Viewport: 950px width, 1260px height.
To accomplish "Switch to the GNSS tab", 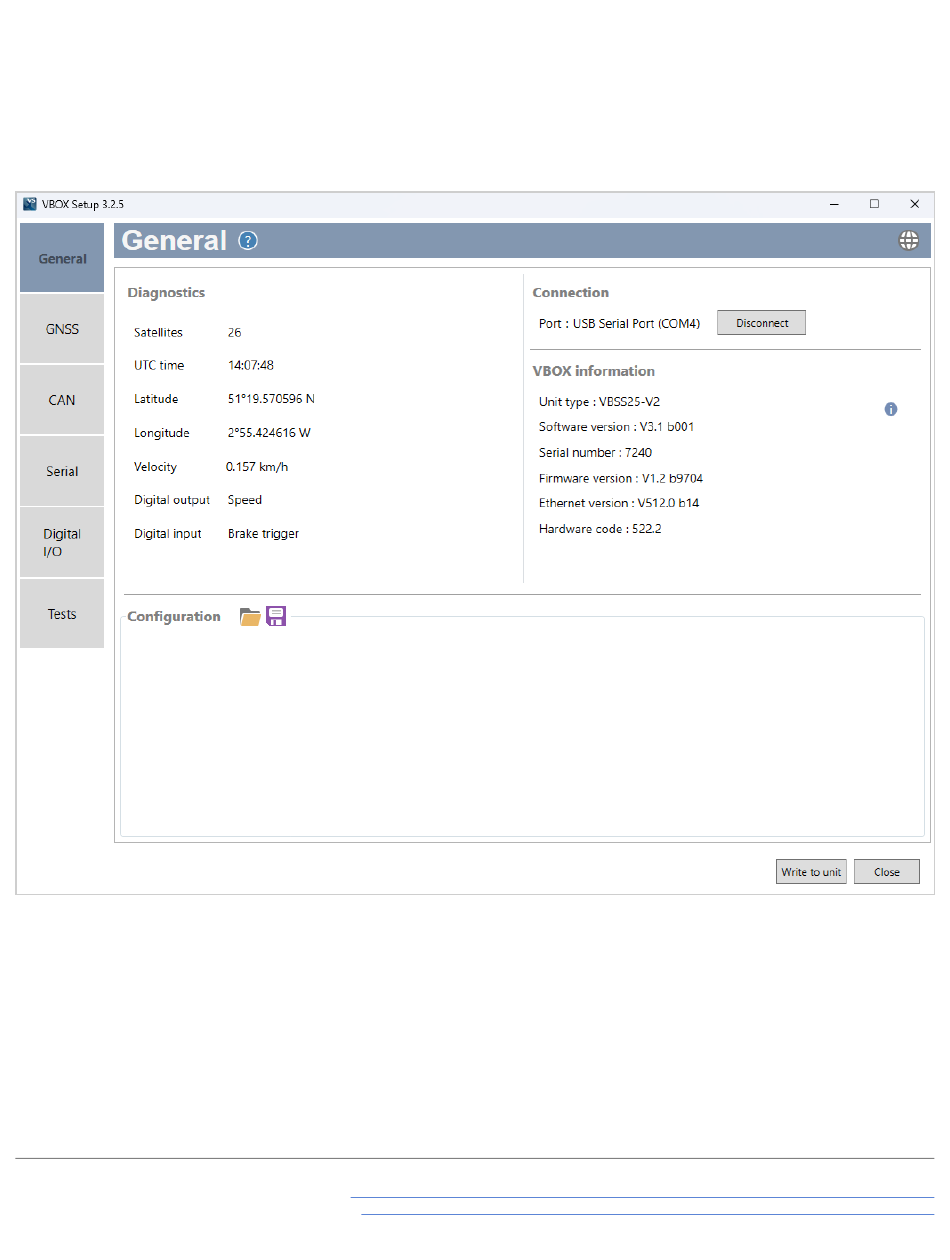I will 62,329.
